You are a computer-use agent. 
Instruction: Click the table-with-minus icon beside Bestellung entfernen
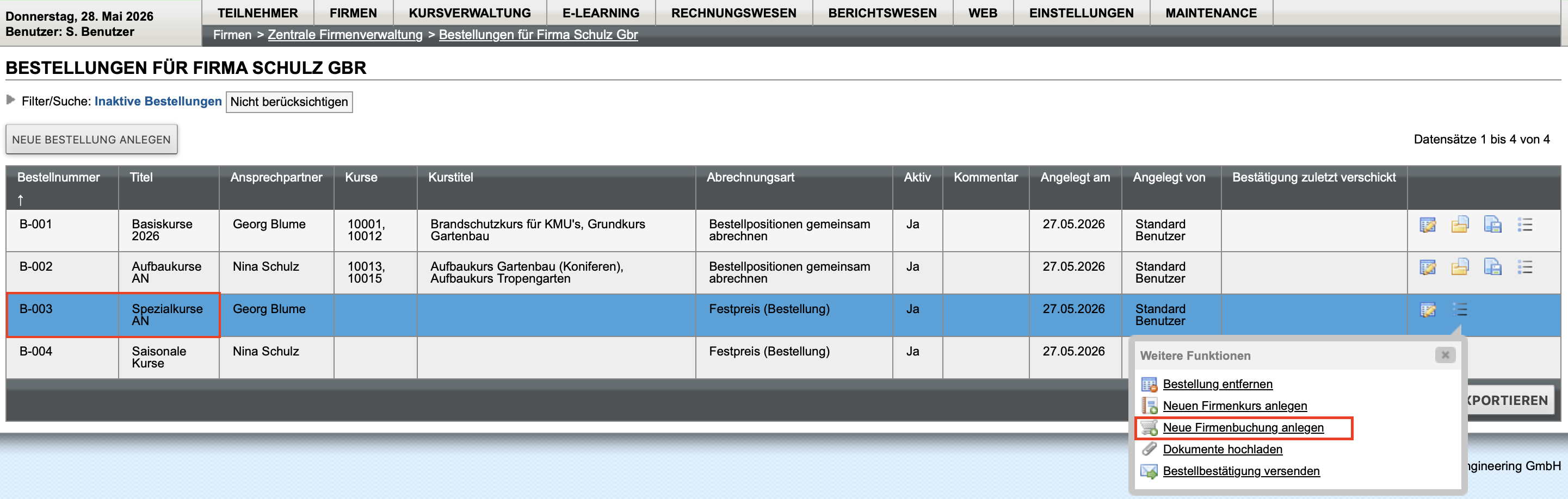coord(1149,384)
